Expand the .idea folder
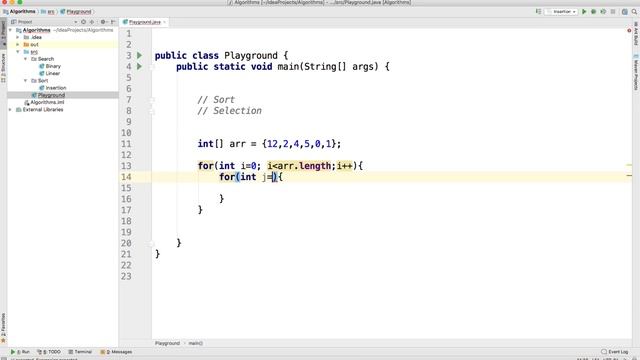640x360 pixels. 18,37
